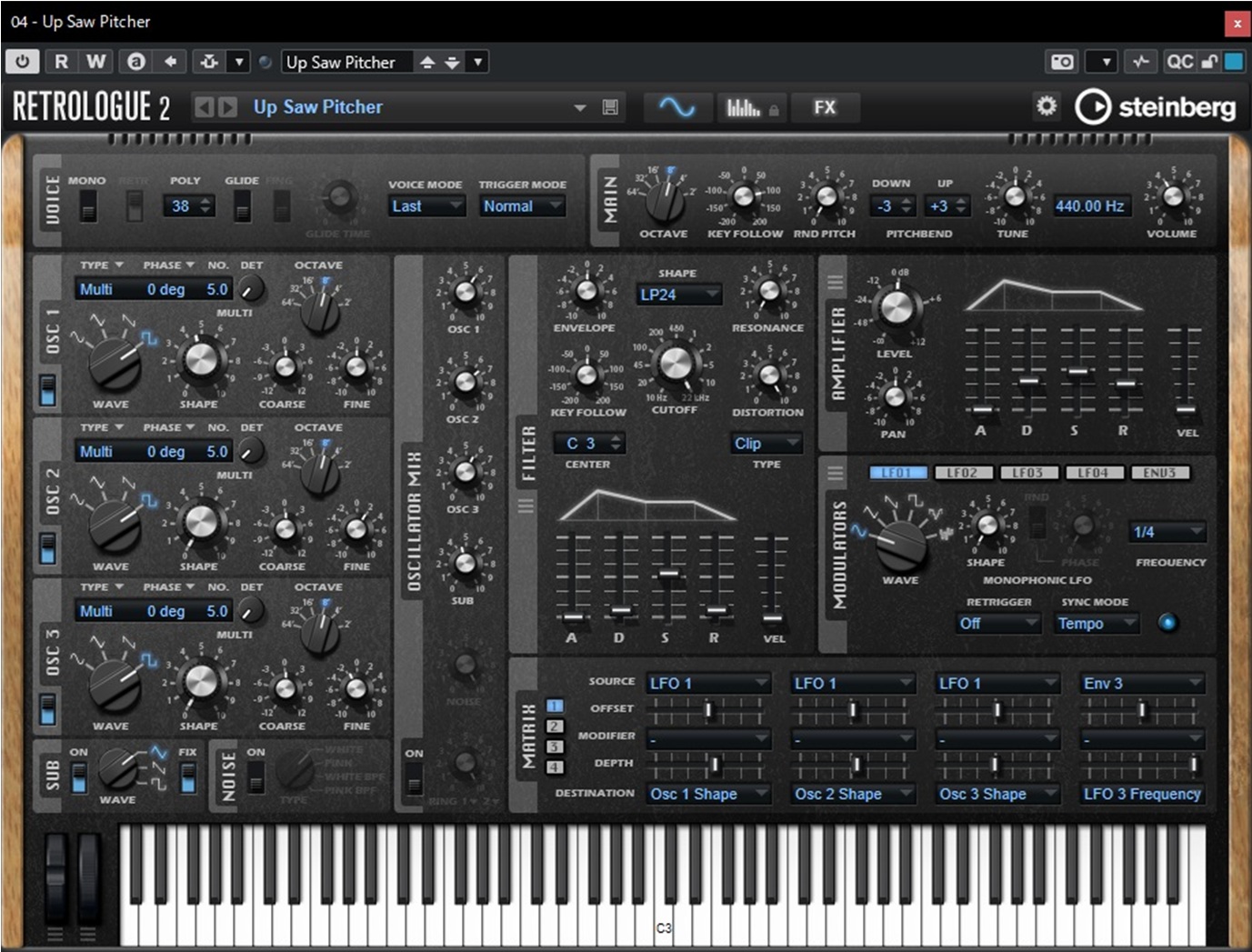Click the tune frequency 440.00 Hz field
The width and height of the screenshot is (1252, 952).
[x=1089, y=206]
